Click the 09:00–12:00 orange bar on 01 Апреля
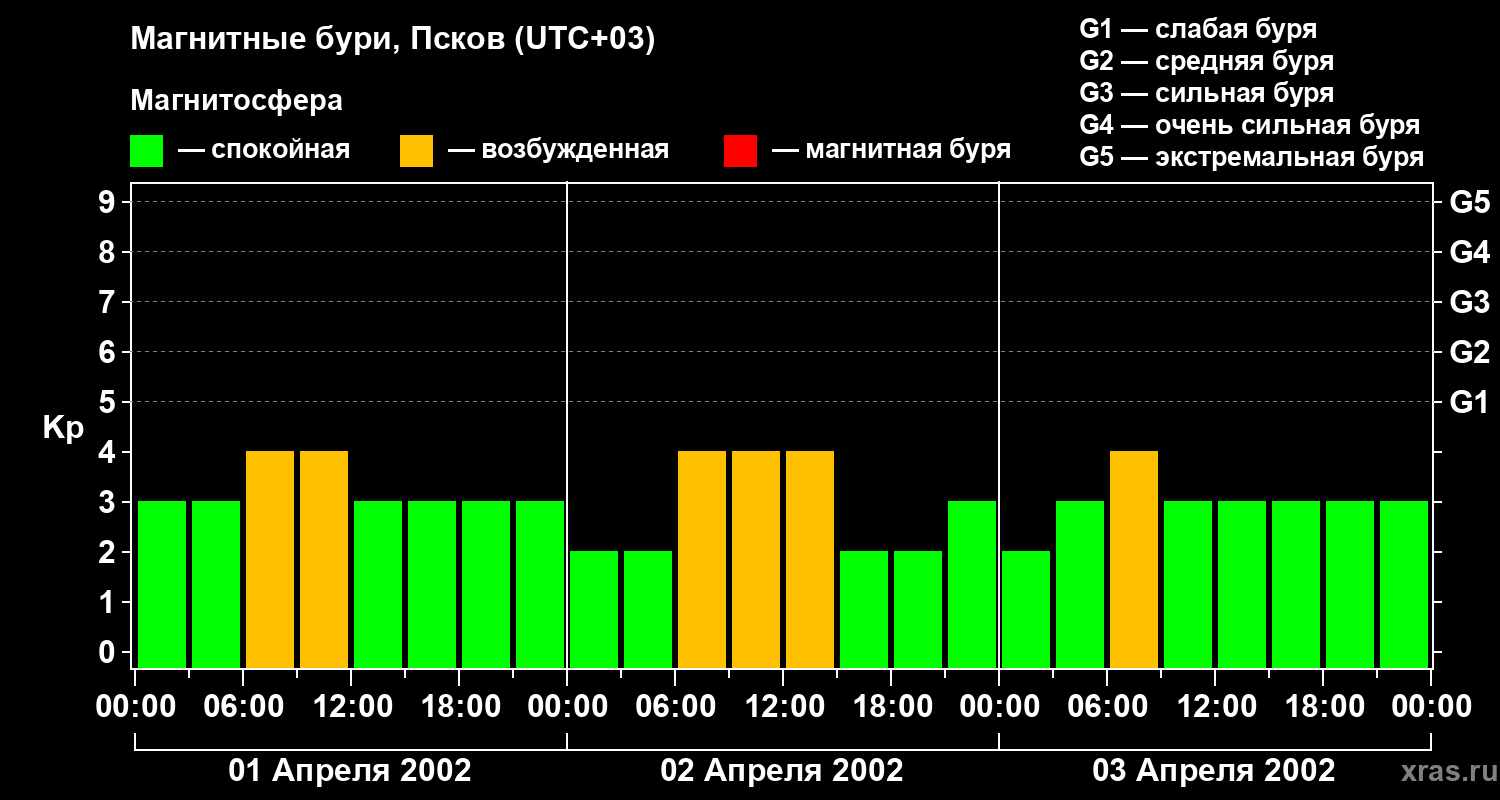 coord(324,559)
